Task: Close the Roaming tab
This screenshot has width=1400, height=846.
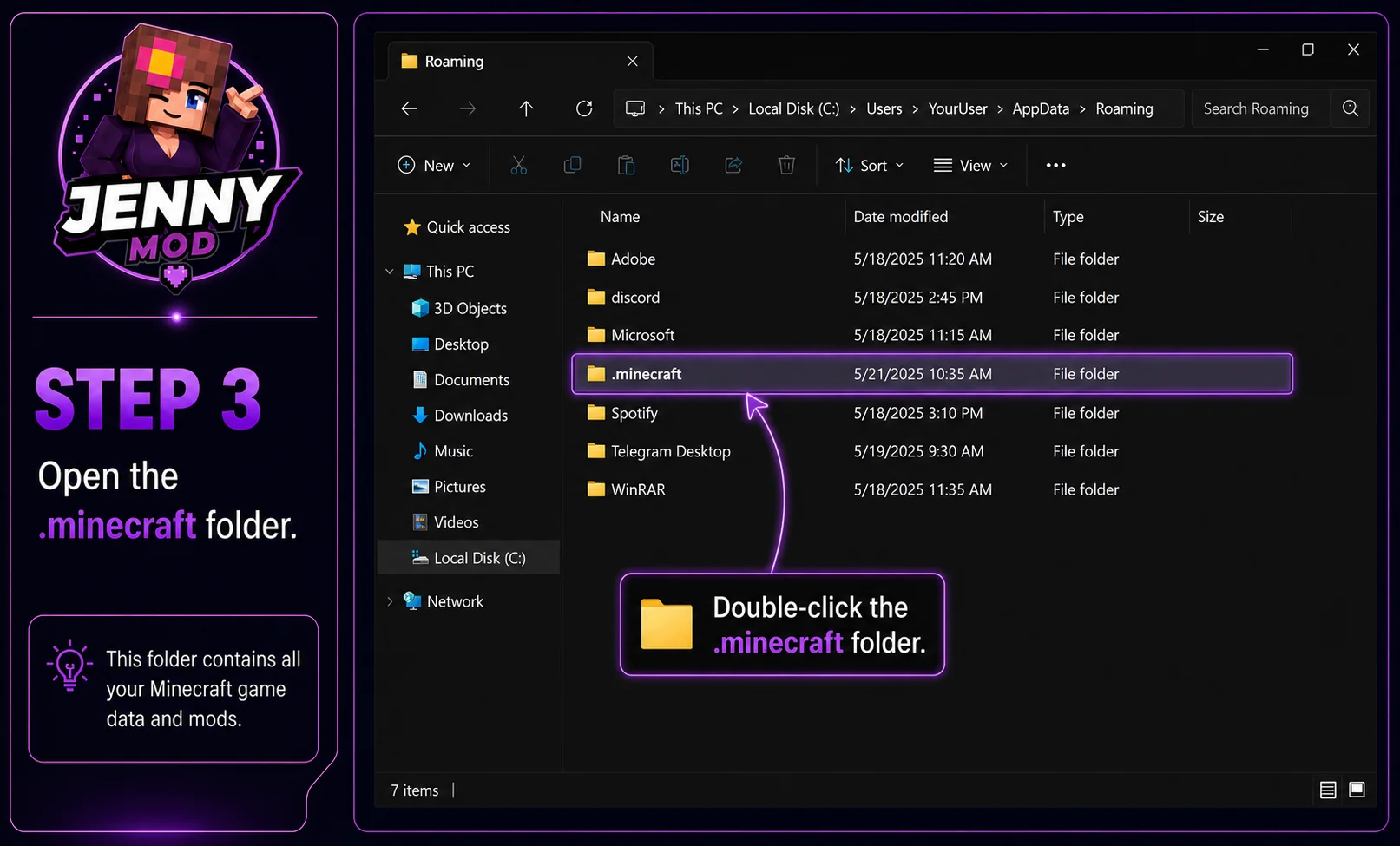Action: (633, 61)
